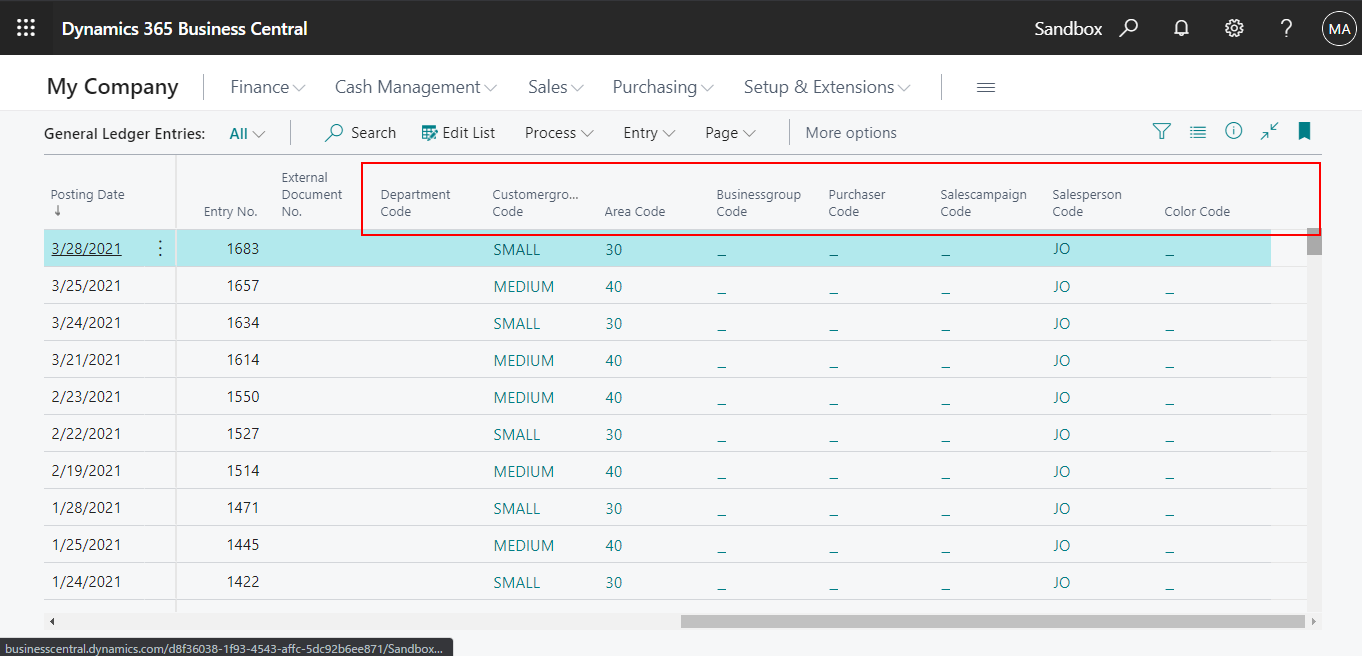Image resolution: width=1362 pixels, height=656 pixels.
Task: Open notifications via the bell icon
Action: 1180,27
